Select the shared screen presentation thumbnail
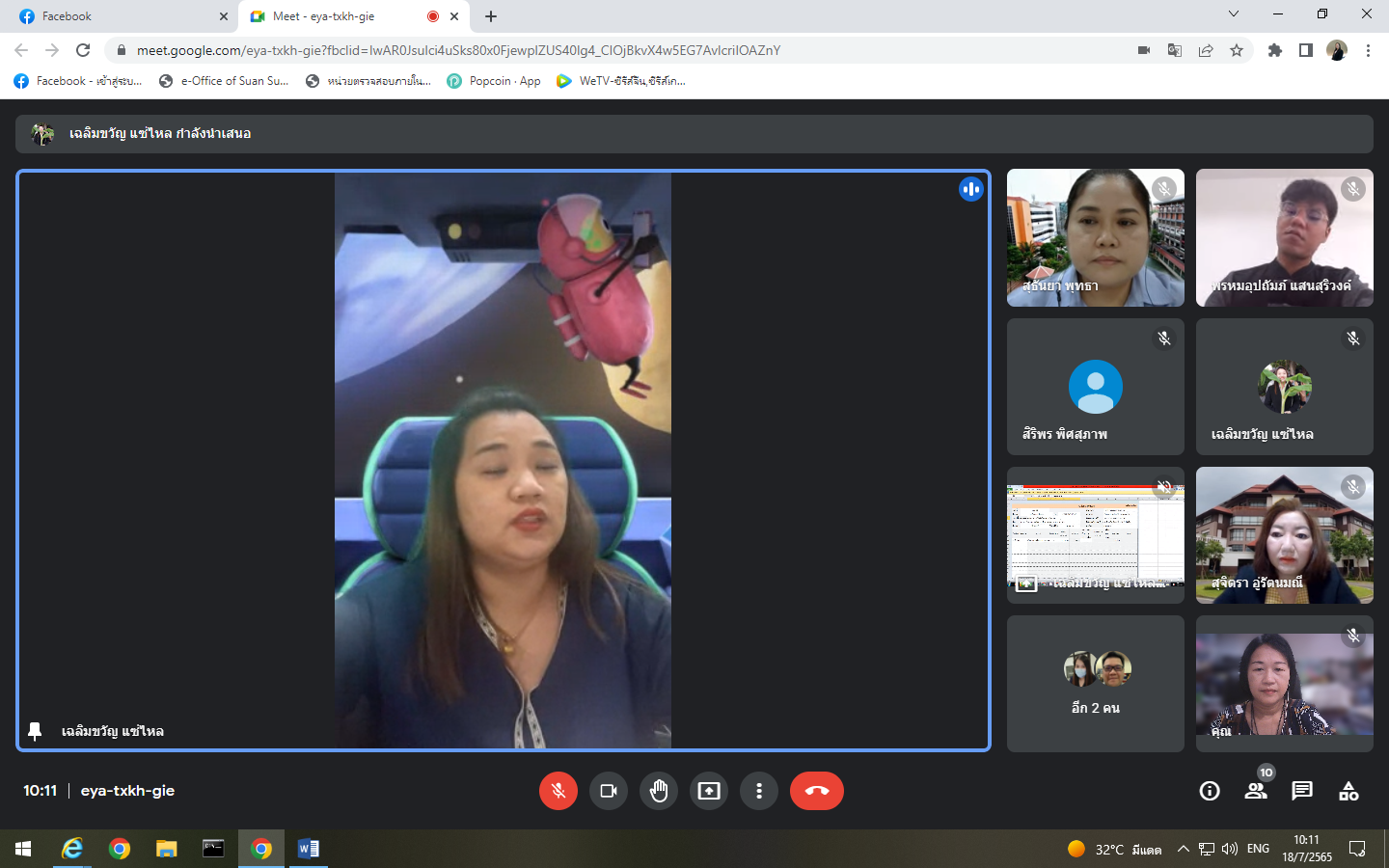The height and width of the screenshot is (868, 1389). click(x=1095, y=536)
